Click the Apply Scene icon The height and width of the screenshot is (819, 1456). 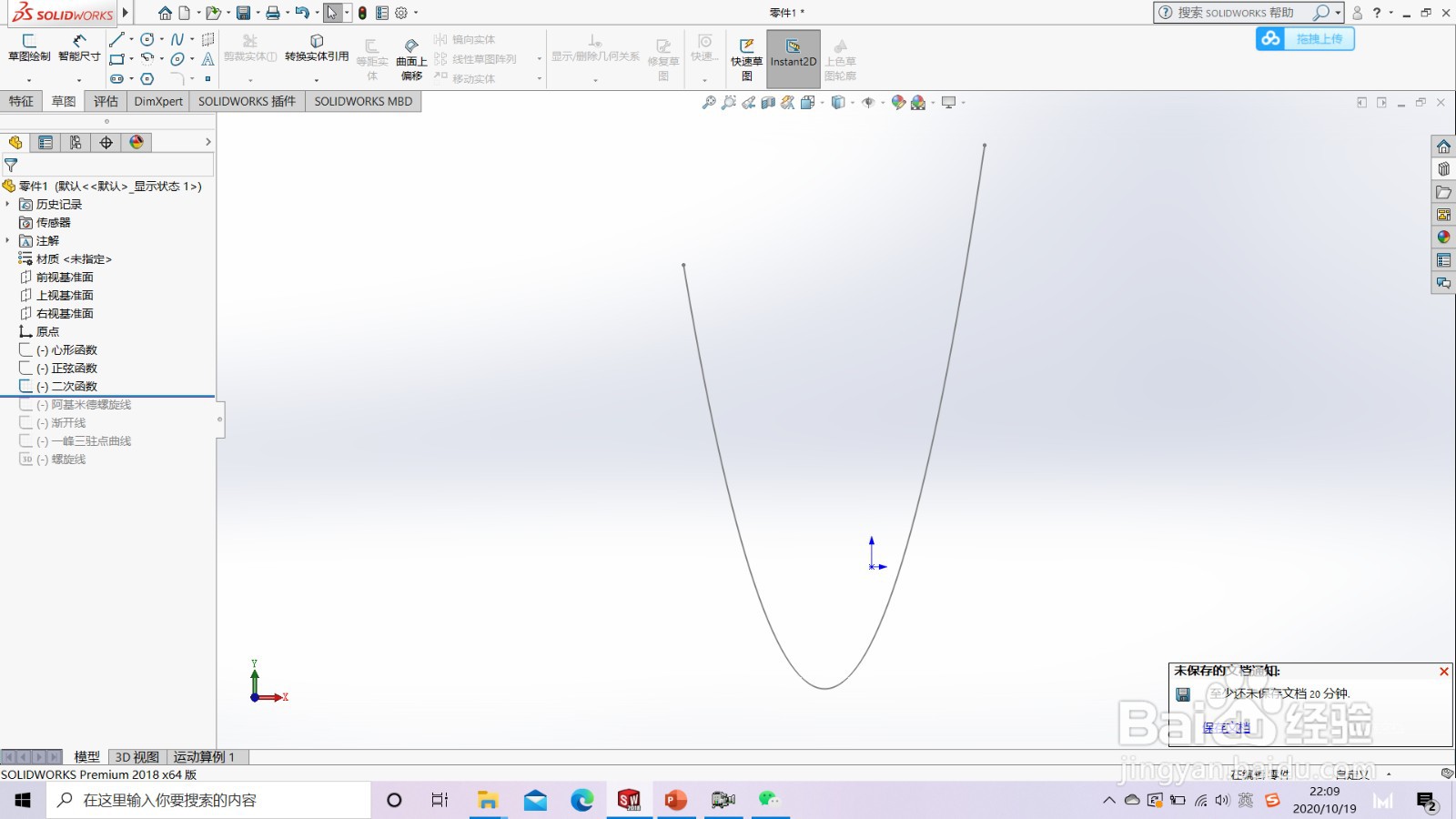tap(918, 103)
